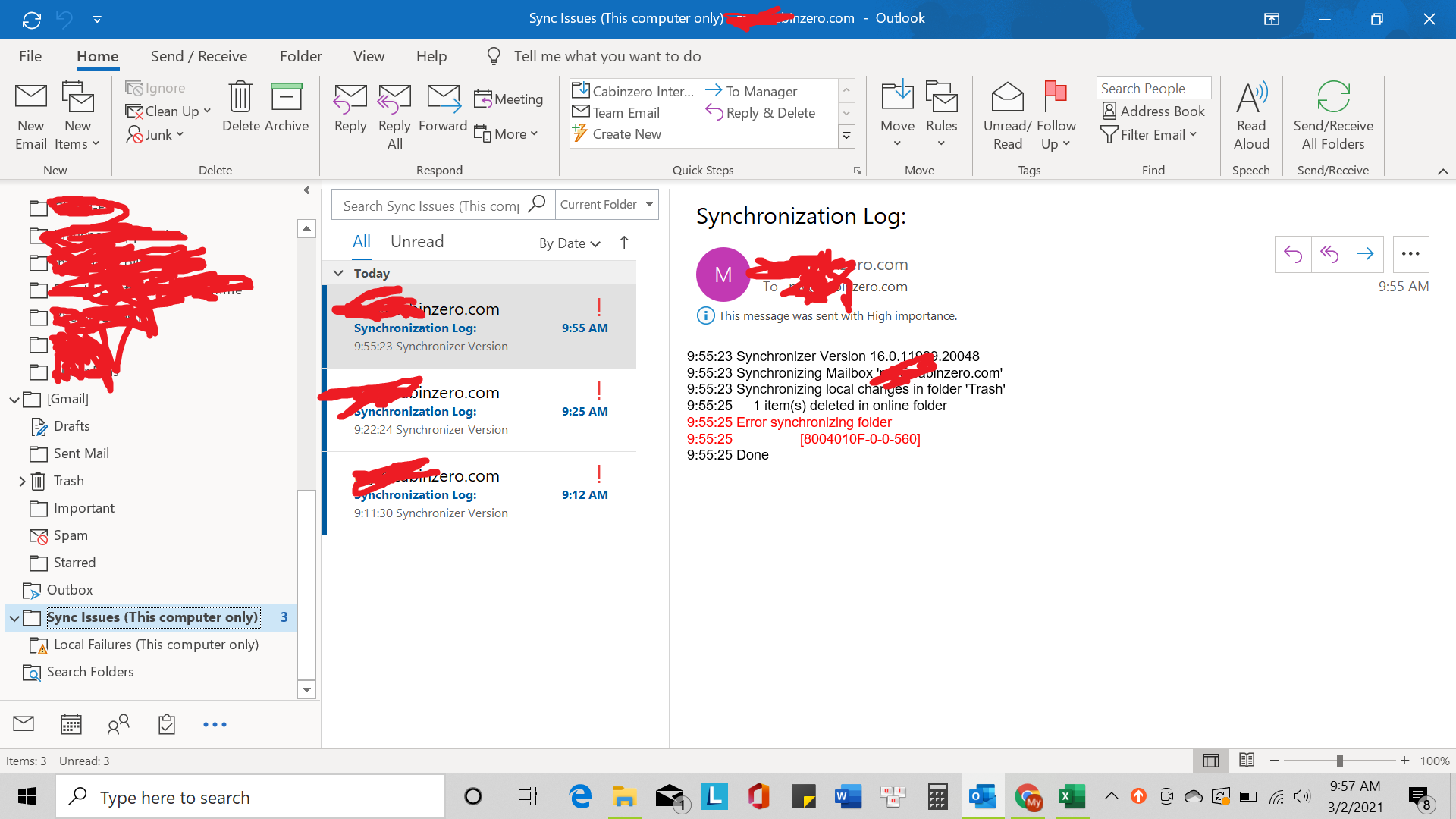Open the Address Book
The width and height of the screenshot is (1456, 819).
(1153, 111)
